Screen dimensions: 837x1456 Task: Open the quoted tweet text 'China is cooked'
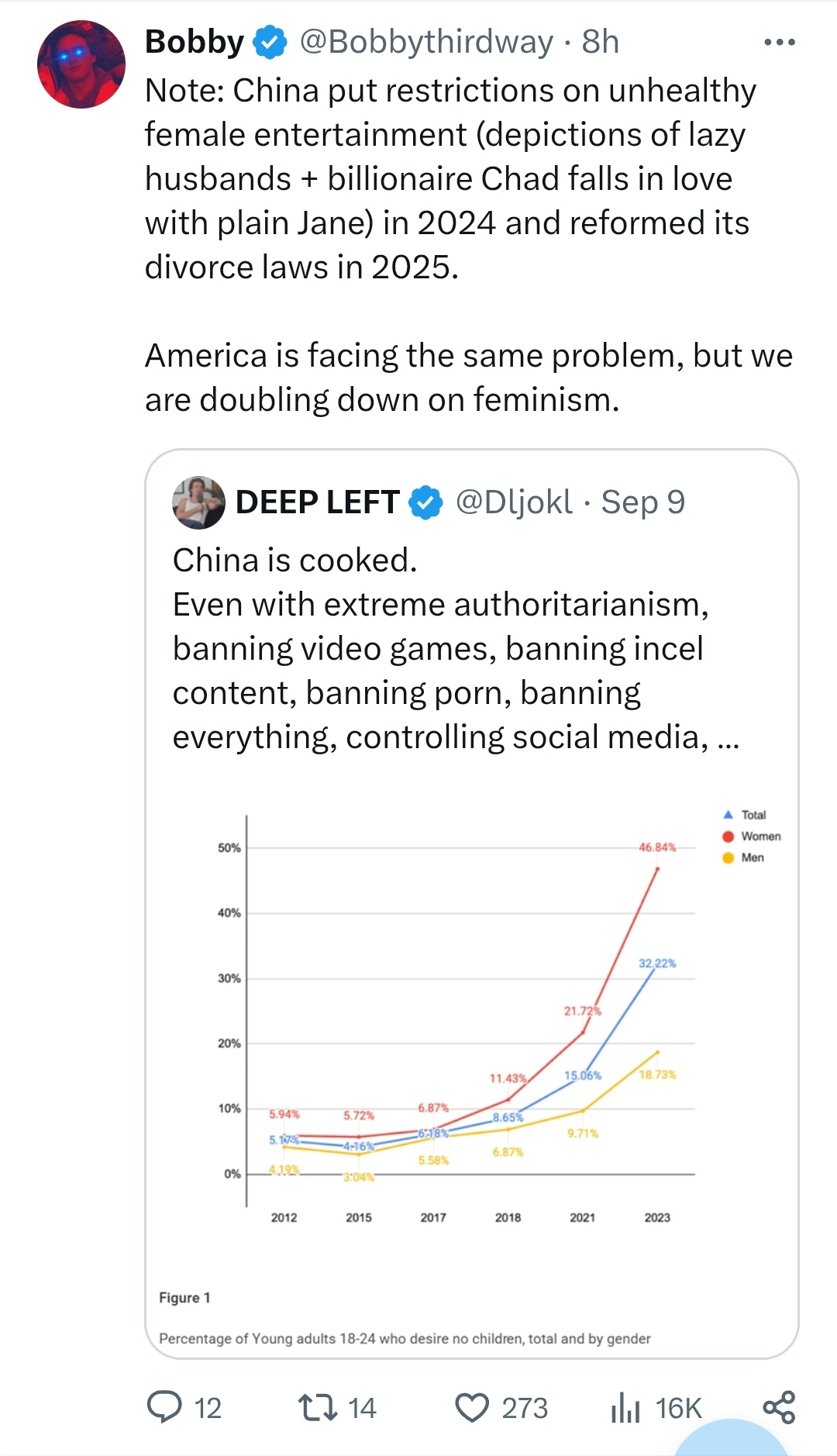[x=295, y=560]
